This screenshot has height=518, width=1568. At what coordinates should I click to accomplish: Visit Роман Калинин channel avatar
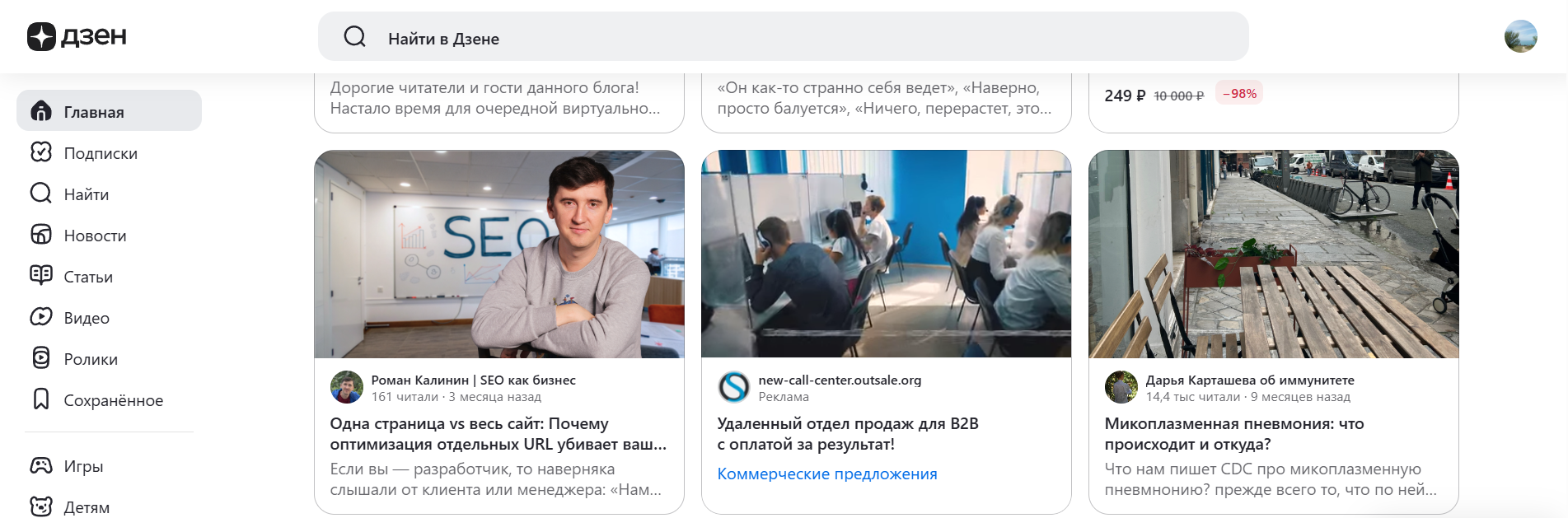pyautogui.click(x=347, y=387)
